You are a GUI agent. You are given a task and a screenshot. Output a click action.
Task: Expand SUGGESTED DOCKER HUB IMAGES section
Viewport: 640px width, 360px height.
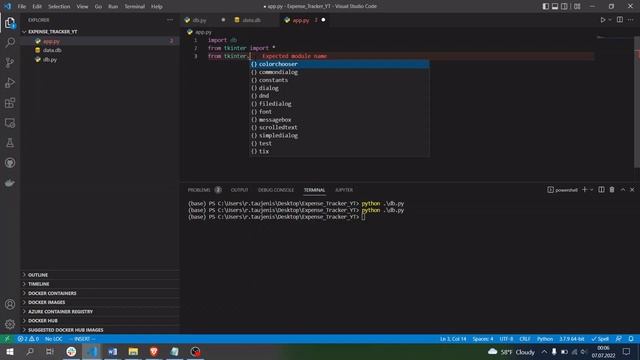pyautogui.click(x=65, y=330)
